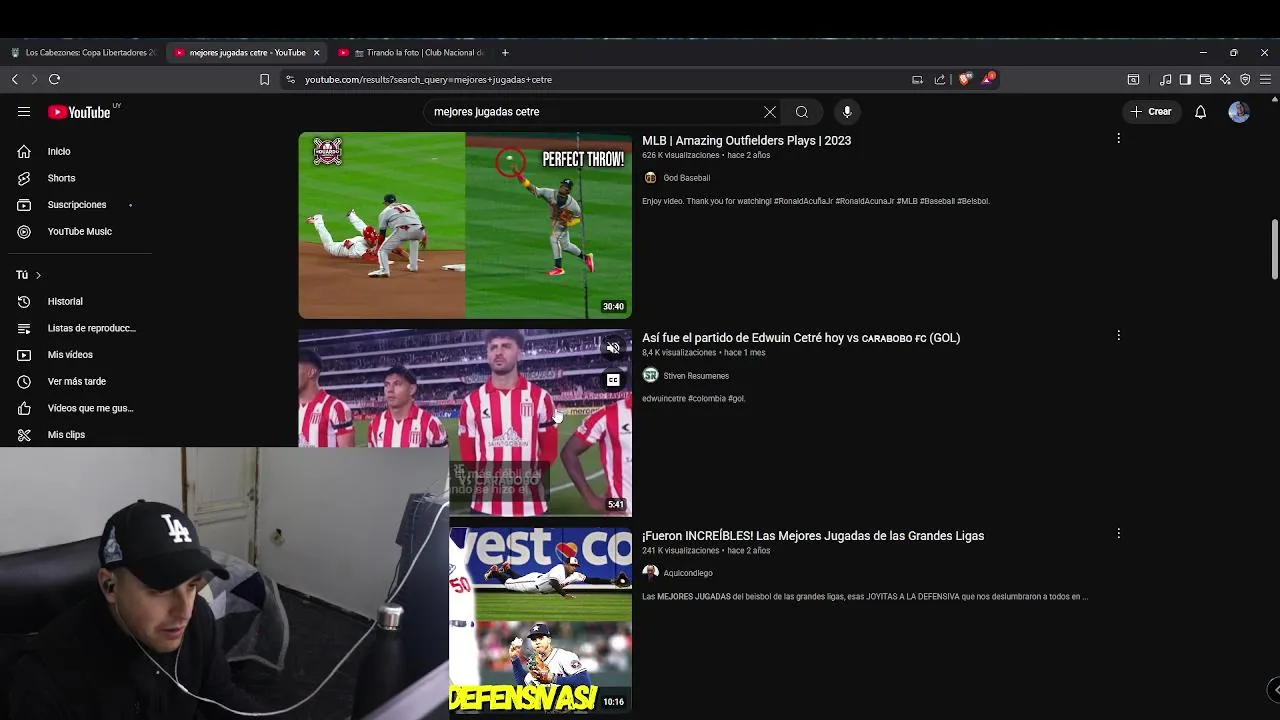Screen dimensions: 1280x720
Task: Unmute the Edwuin Cetré preview video
Action: [x=613, y=348]
